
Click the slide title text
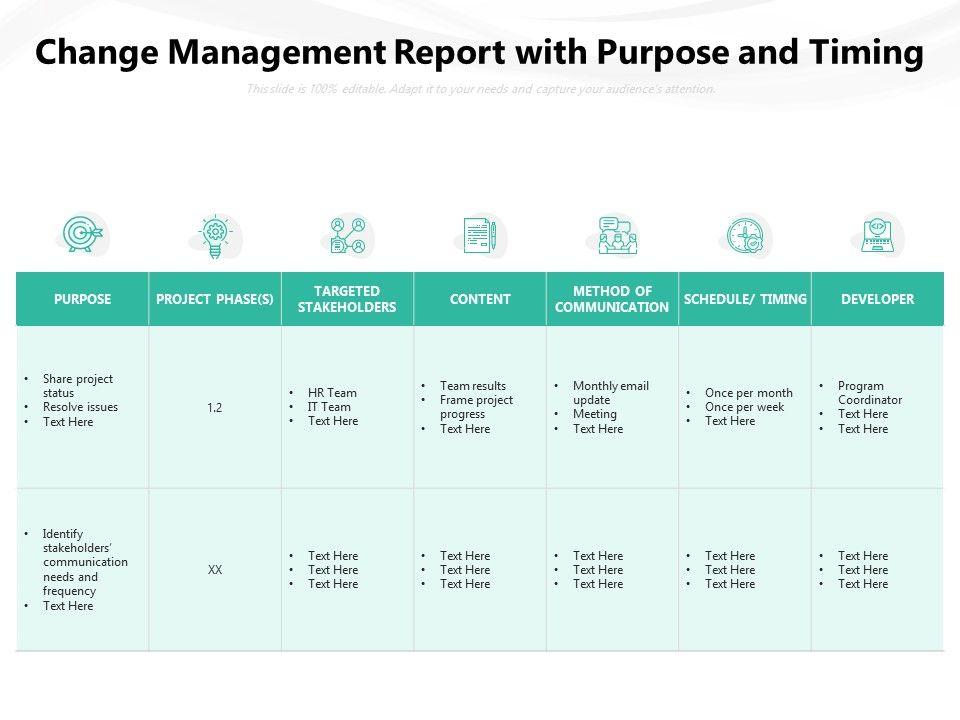coord(479,52)
